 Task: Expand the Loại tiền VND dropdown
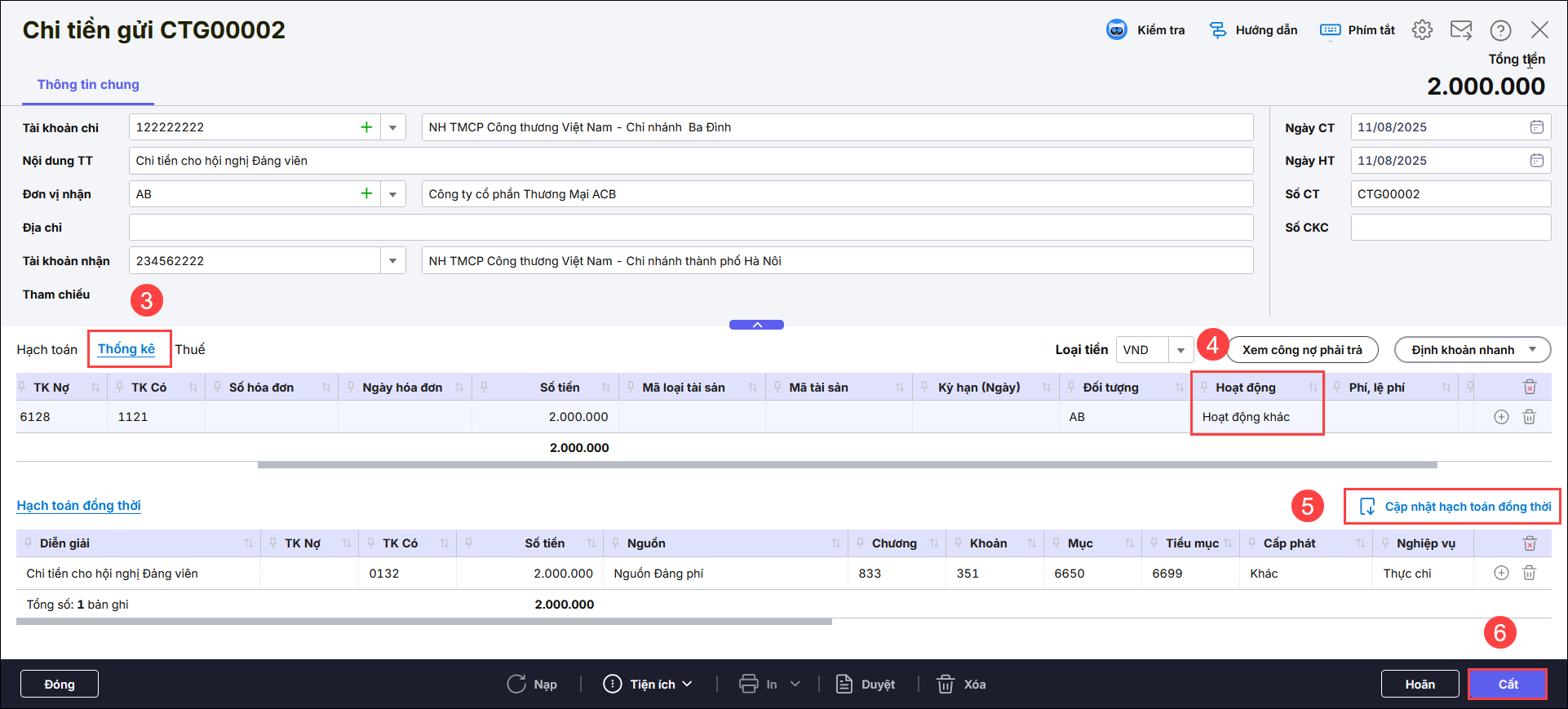pos(1180,350)
